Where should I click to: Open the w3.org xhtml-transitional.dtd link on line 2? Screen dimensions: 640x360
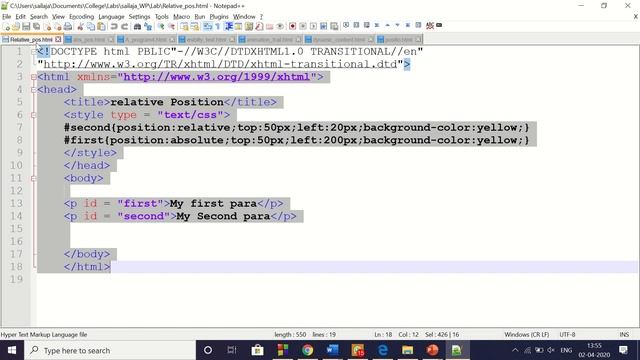tap(220, 64)
